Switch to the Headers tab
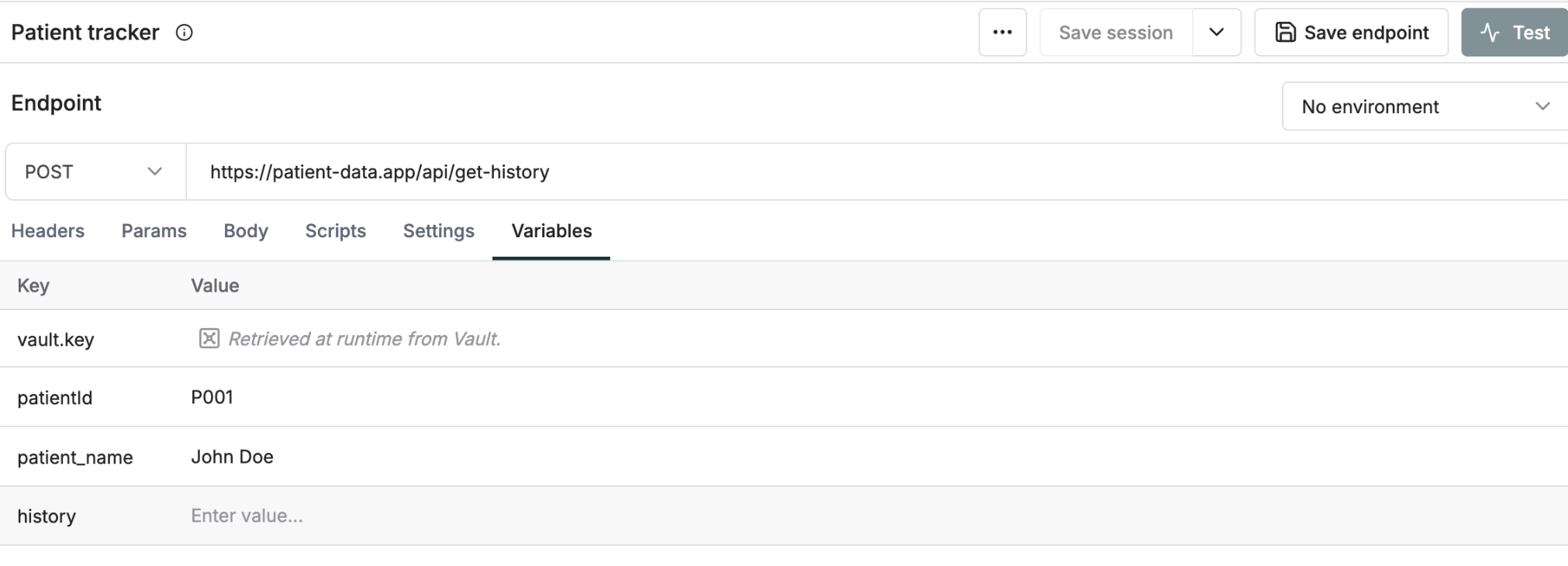The image size is (1568, 566). click(47, 230)
